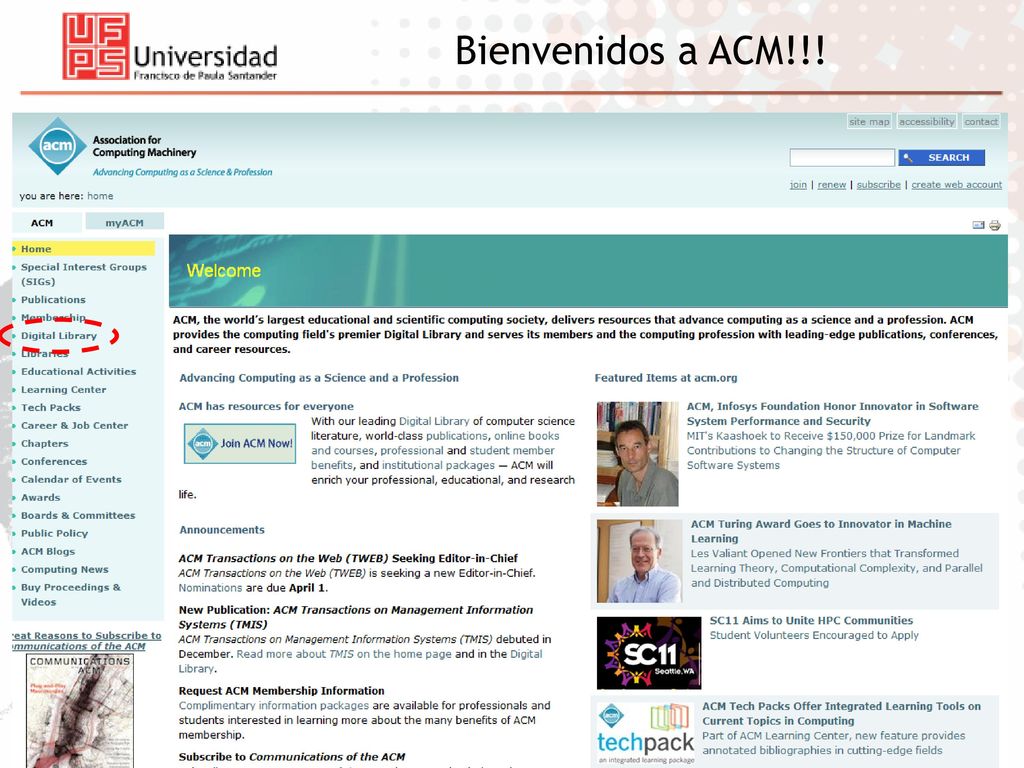Image resolution: width=1024 pixels, height=768 pixels.
Task: Open SC11 Aims to Unite HPC Communities
Action: (x=811, y=620)
